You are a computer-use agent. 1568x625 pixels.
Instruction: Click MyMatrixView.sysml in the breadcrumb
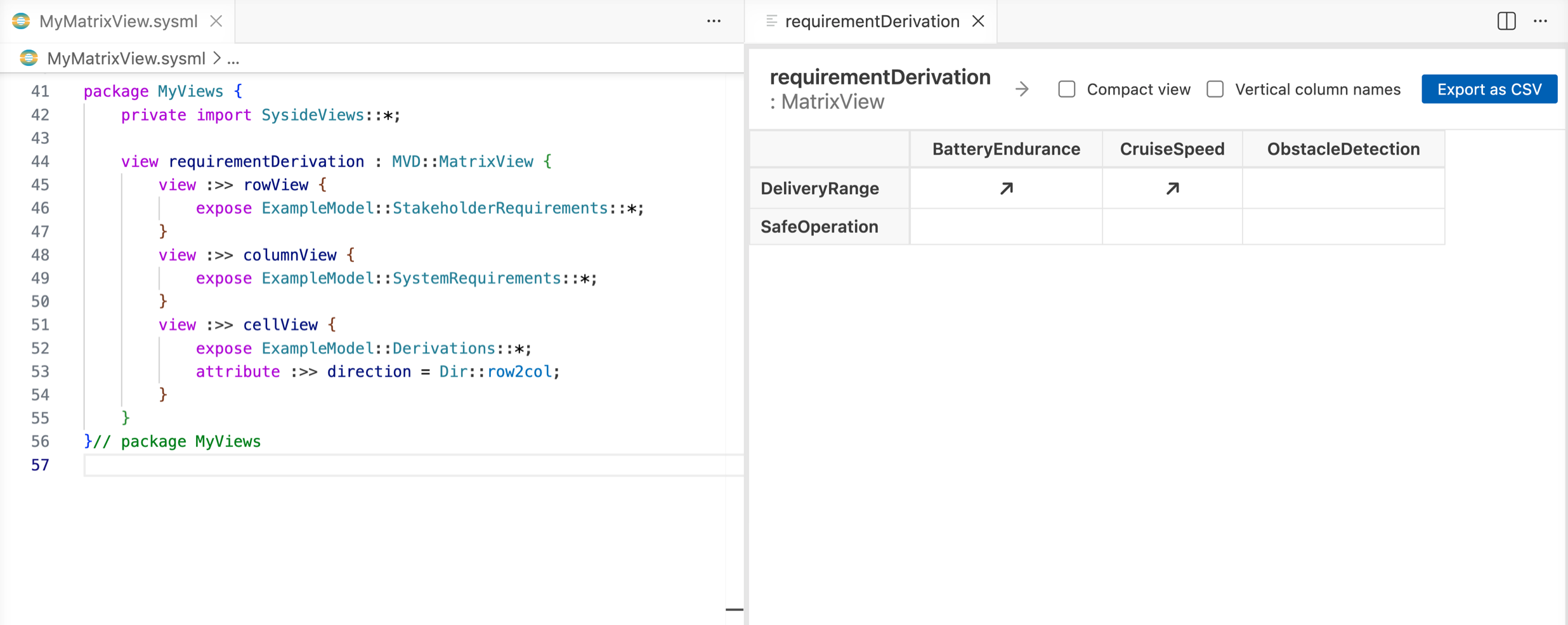[x=126, y=58]
